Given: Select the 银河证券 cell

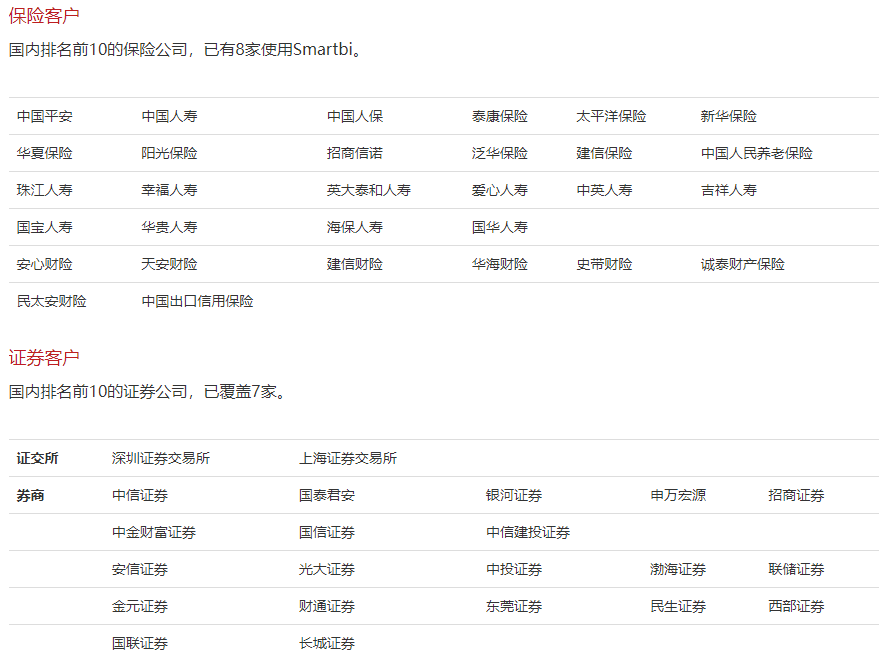Looking at the screenshot, I should (513, 495).
